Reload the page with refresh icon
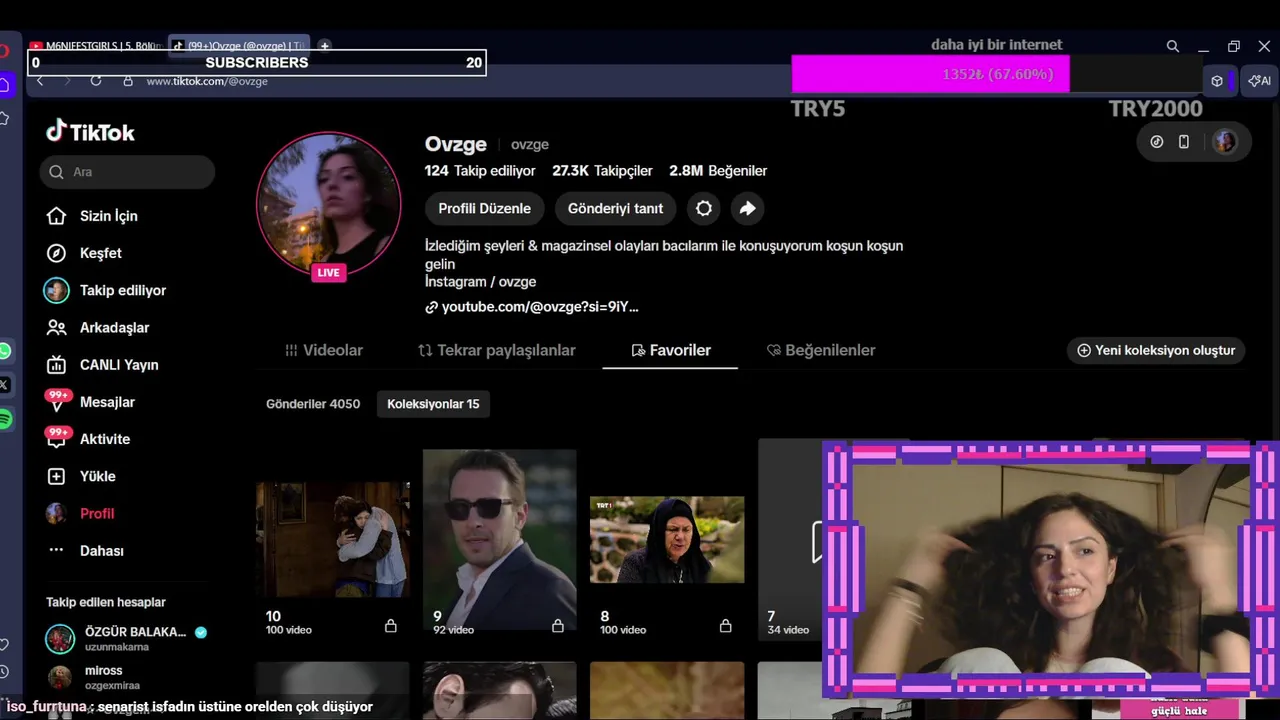The width and height of the screenshot is (1280, 720). click(x=96, y=81)
